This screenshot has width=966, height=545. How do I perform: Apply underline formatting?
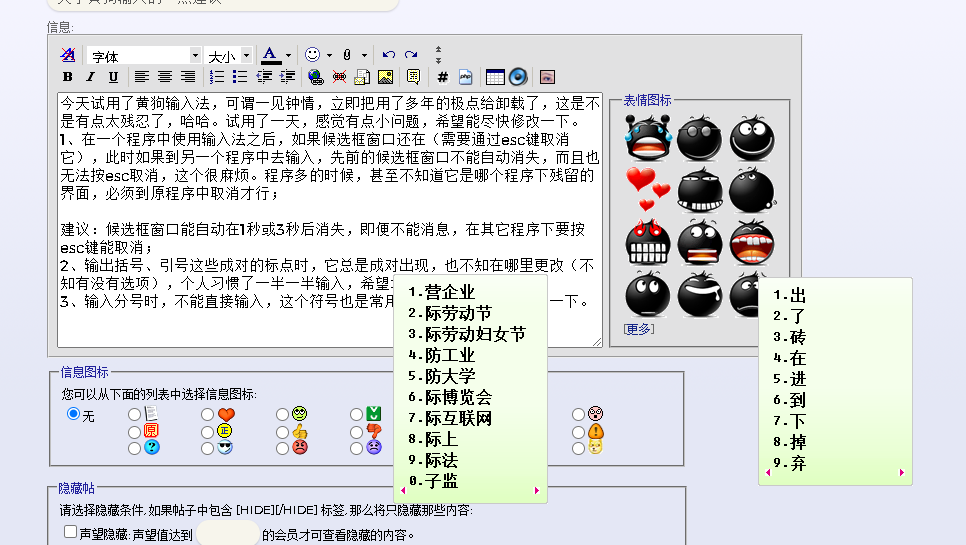coord(113,77)
